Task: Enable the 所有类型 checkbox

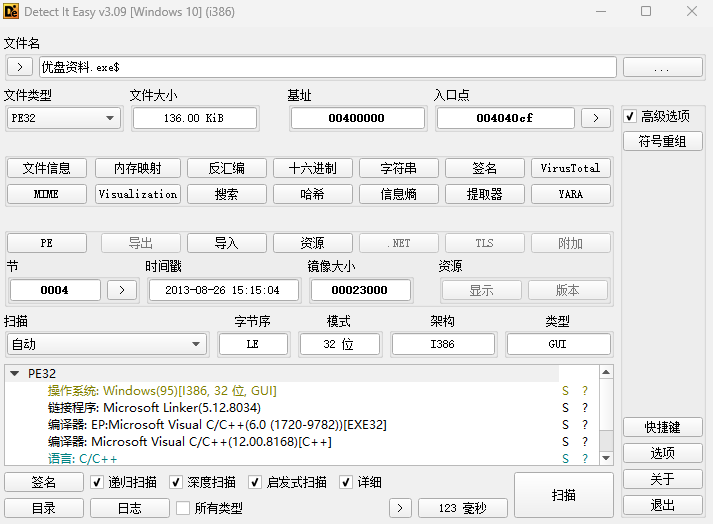Action: tap(183, 508)
